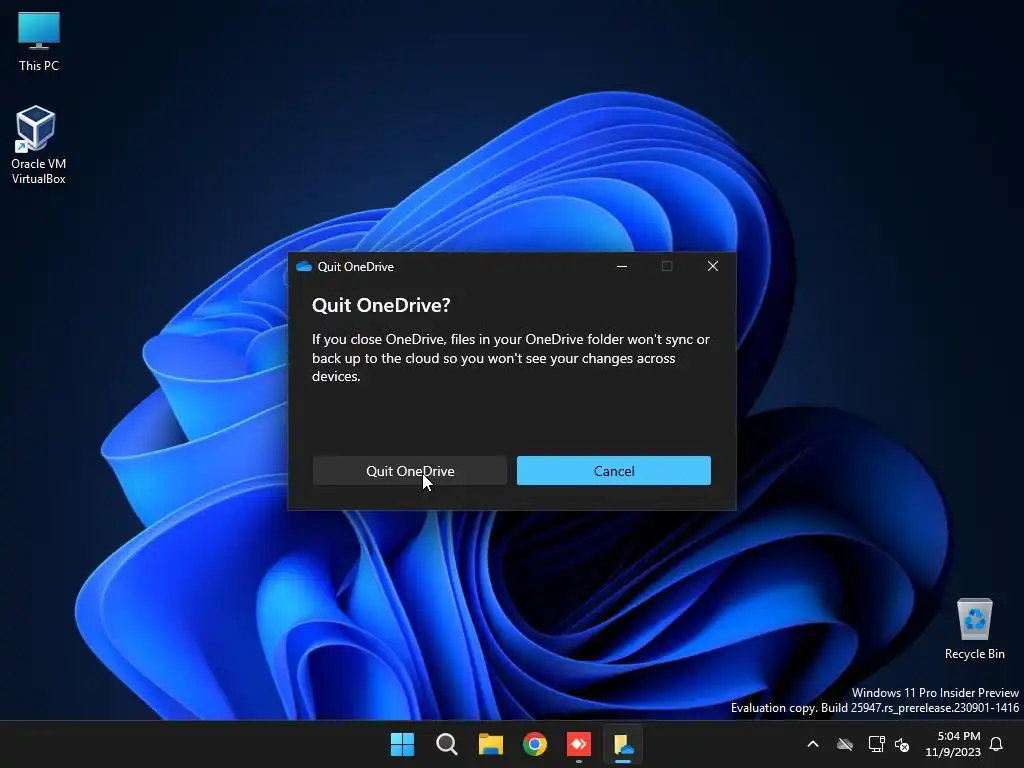Screen dimensions: 1024x768
Task: Open the red AnyDesk taskbar app
Action: 579,744
